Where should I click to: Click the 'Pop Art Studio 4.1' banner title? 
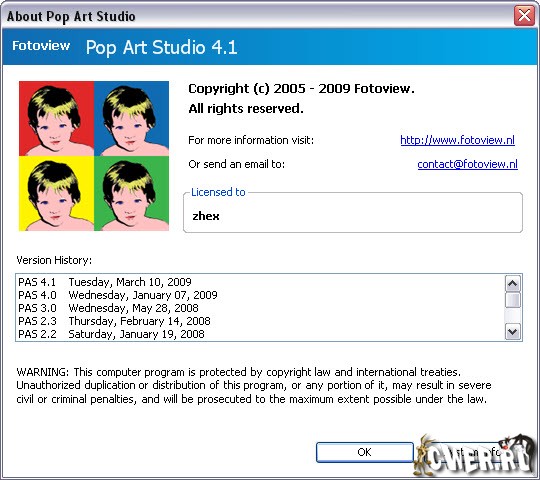point(162,47)
